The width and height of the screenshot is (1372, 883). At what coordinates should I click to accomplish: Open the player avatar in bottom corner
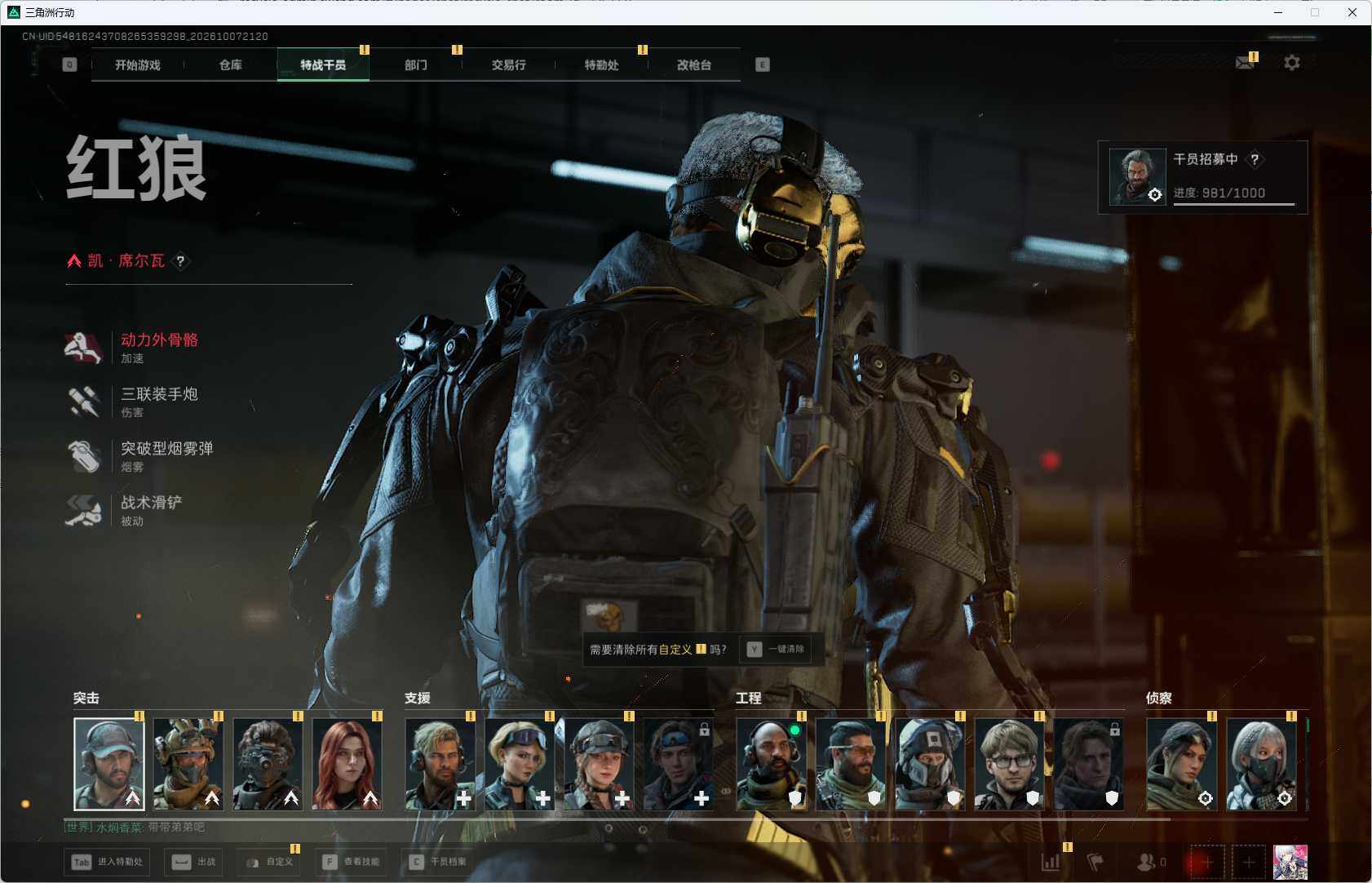[x=1290, y=862]
